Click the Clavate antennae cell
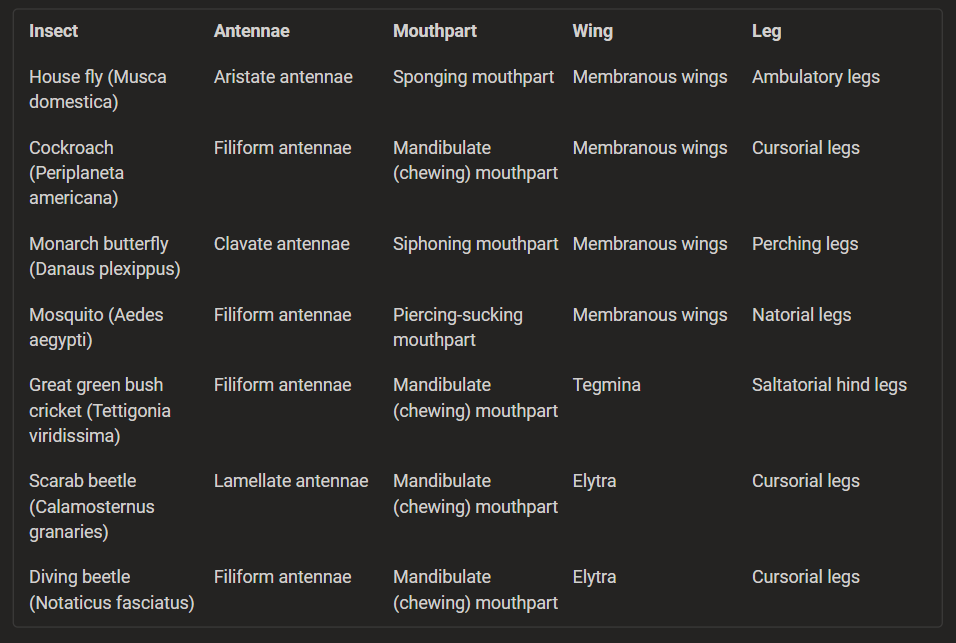This screenshot has height=643, width=956. [x=281, y=244]
